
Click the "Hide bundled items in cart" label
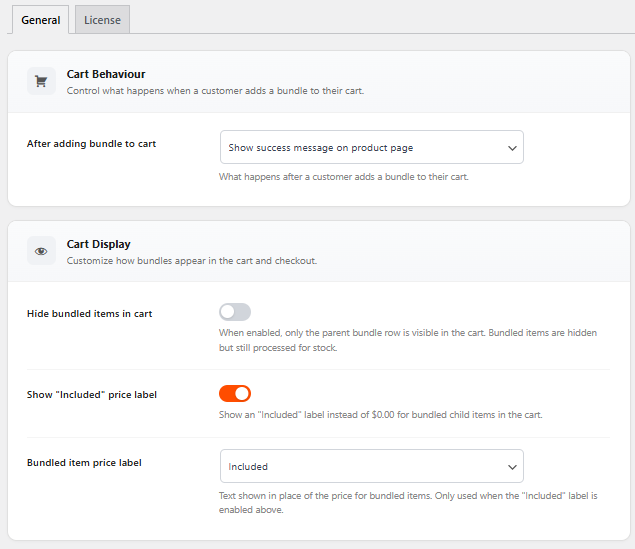[x=89, y=313]
